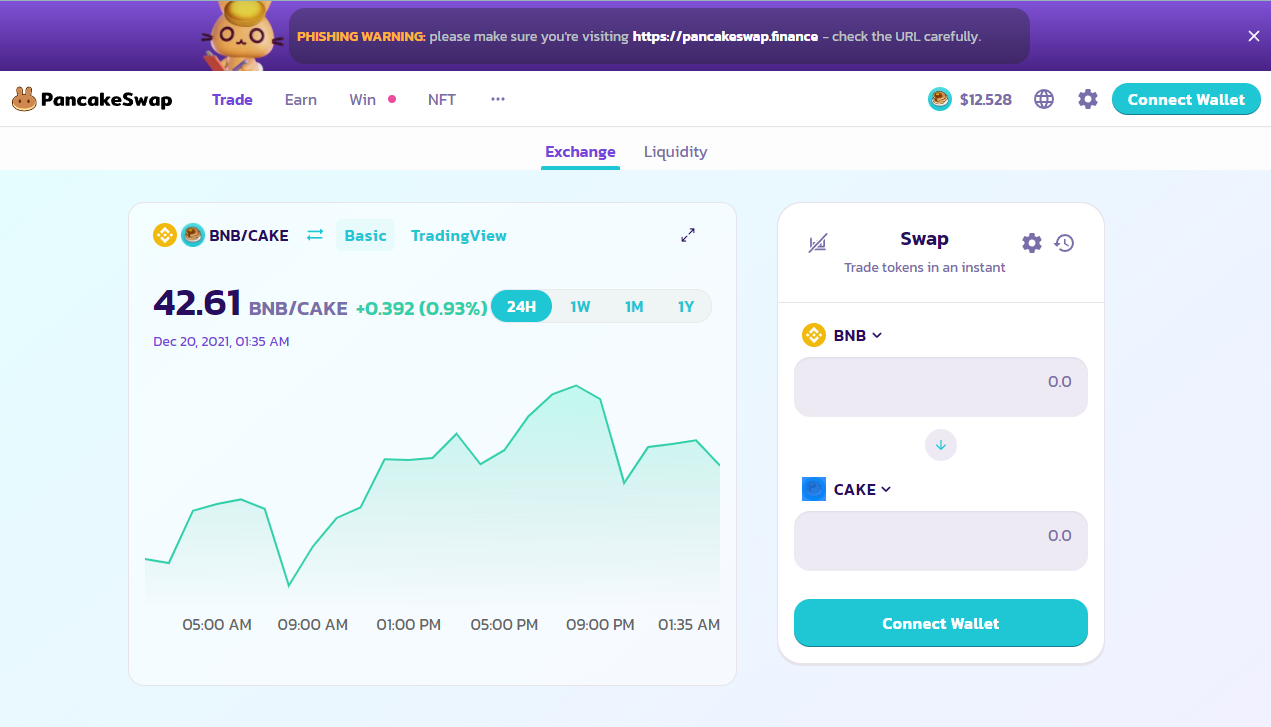Image resolution: width=1271 pixels, height=727 pixels.
Task: Click the BNB/CAKE pair label in chart header
Action: 249,236
